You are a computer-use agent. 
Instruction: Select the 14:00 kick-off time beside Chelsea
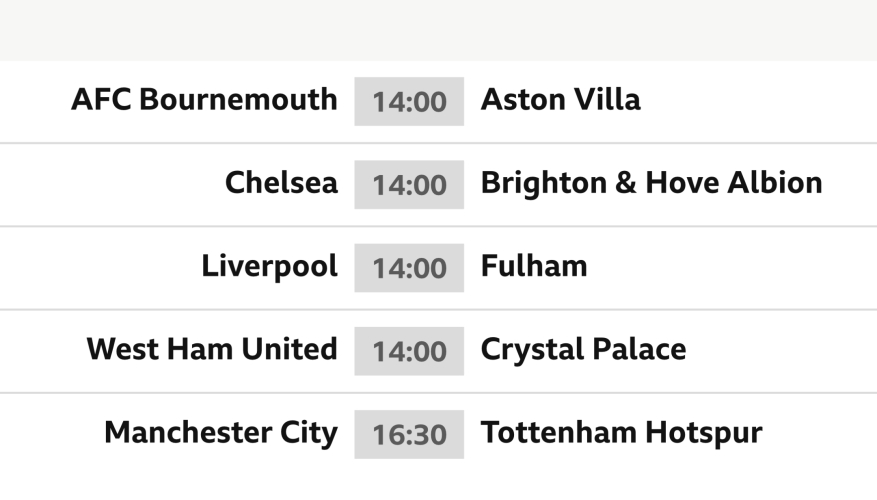409,184
